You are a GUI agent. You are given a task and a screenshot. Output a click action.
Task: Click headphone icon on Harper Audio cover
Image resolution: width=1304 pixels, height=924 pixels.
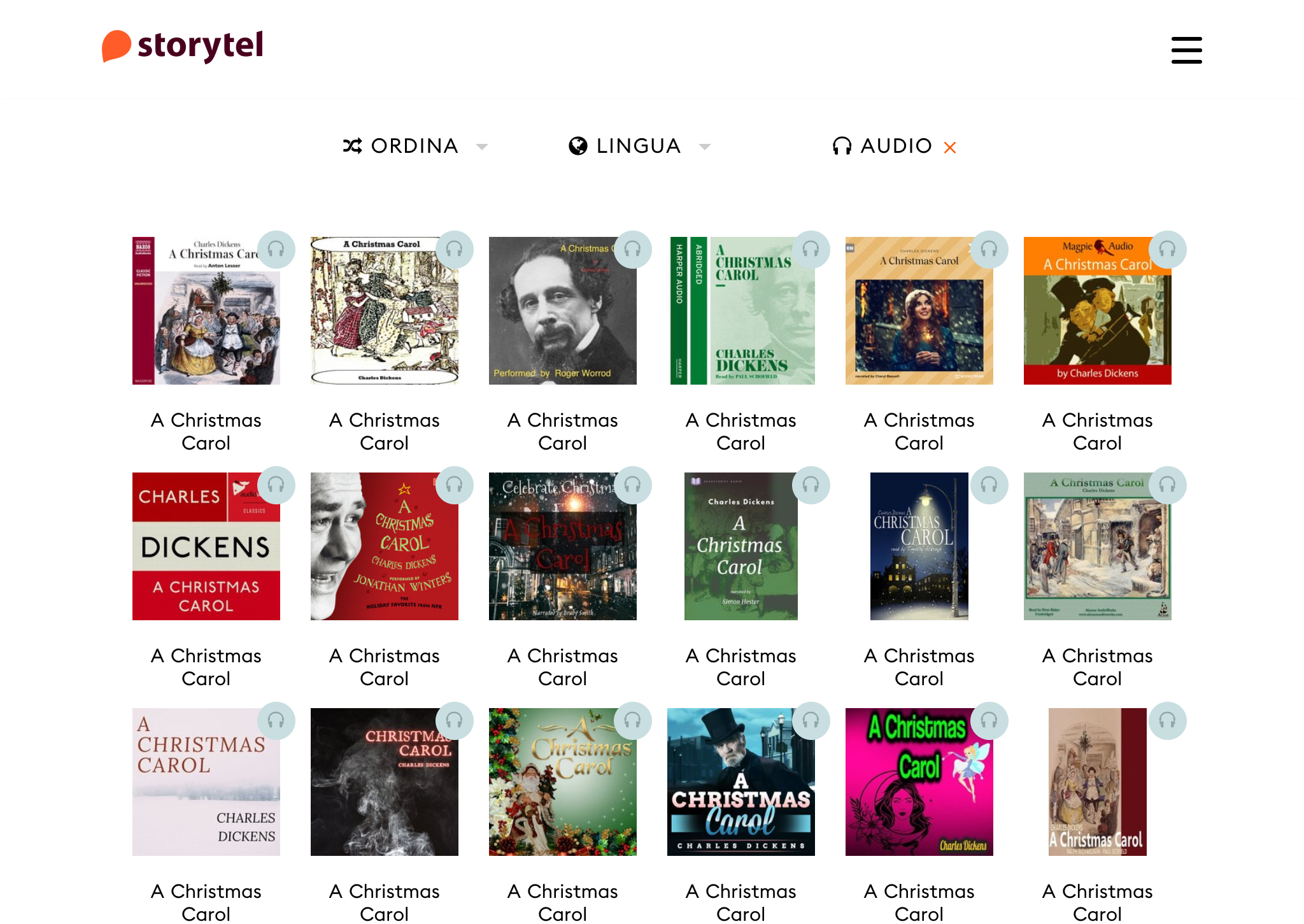point(811,249)
